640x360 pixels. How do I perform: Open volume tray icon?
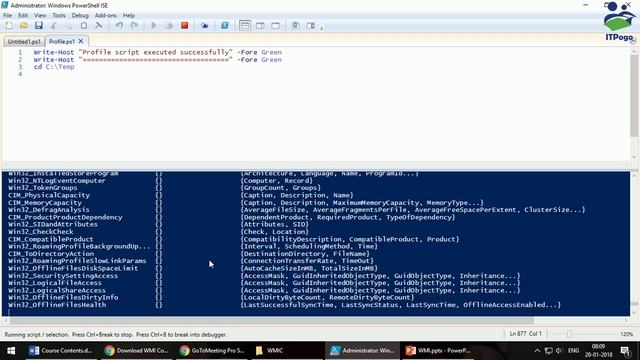(x=559, y=351)
